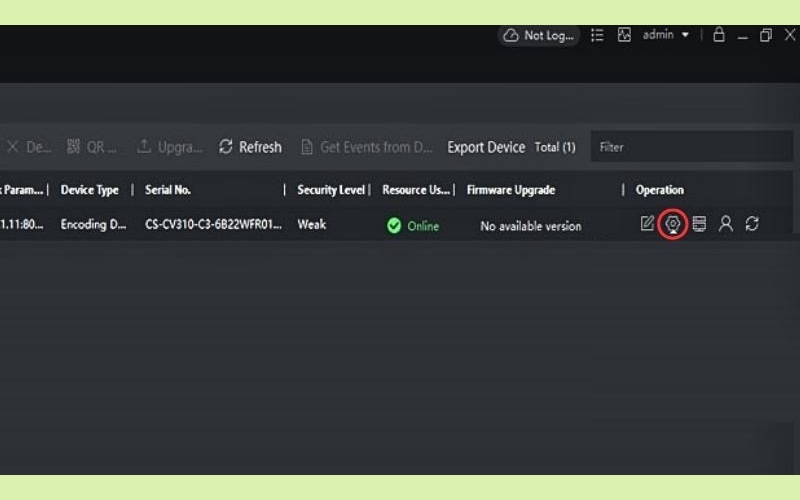Click Get Events from Device
This screenshot has height=500, width=800.
click(366, 147)
